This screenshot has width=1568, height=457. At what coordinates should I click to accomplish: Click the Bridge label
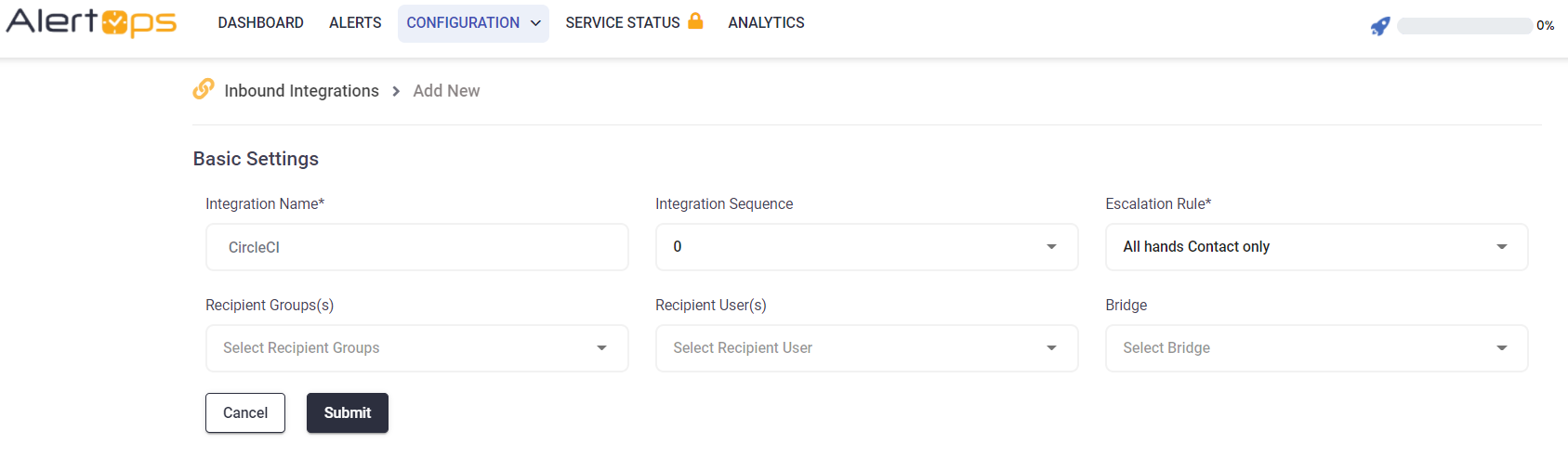pos(1127,305)
